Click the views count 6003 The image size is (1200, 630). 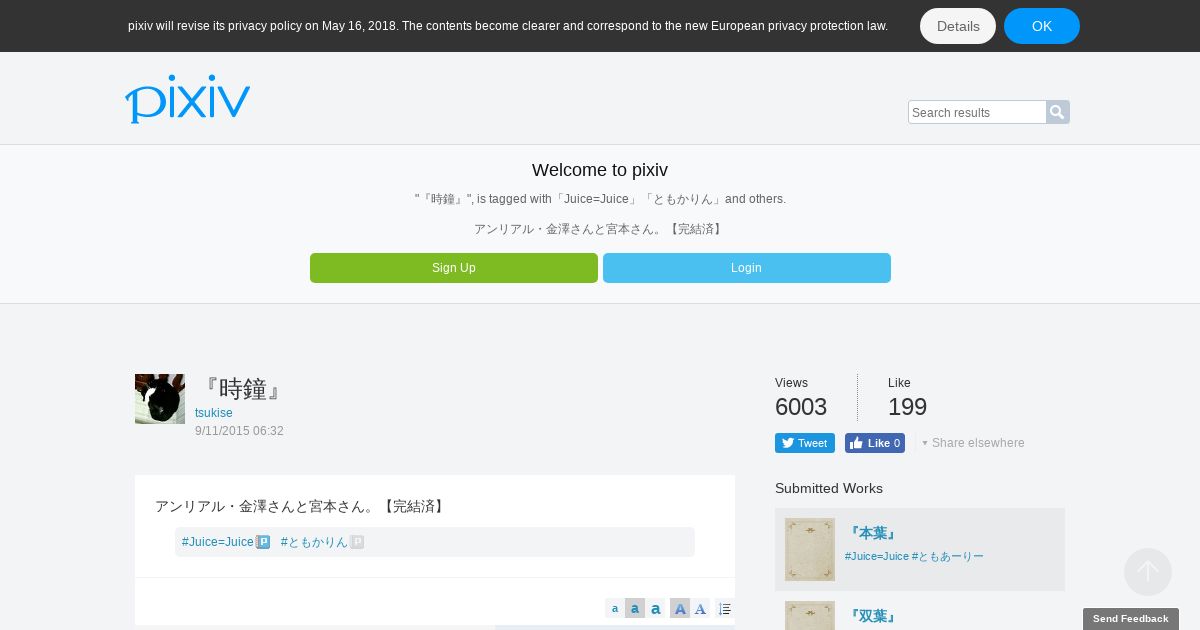coord(801,407)
